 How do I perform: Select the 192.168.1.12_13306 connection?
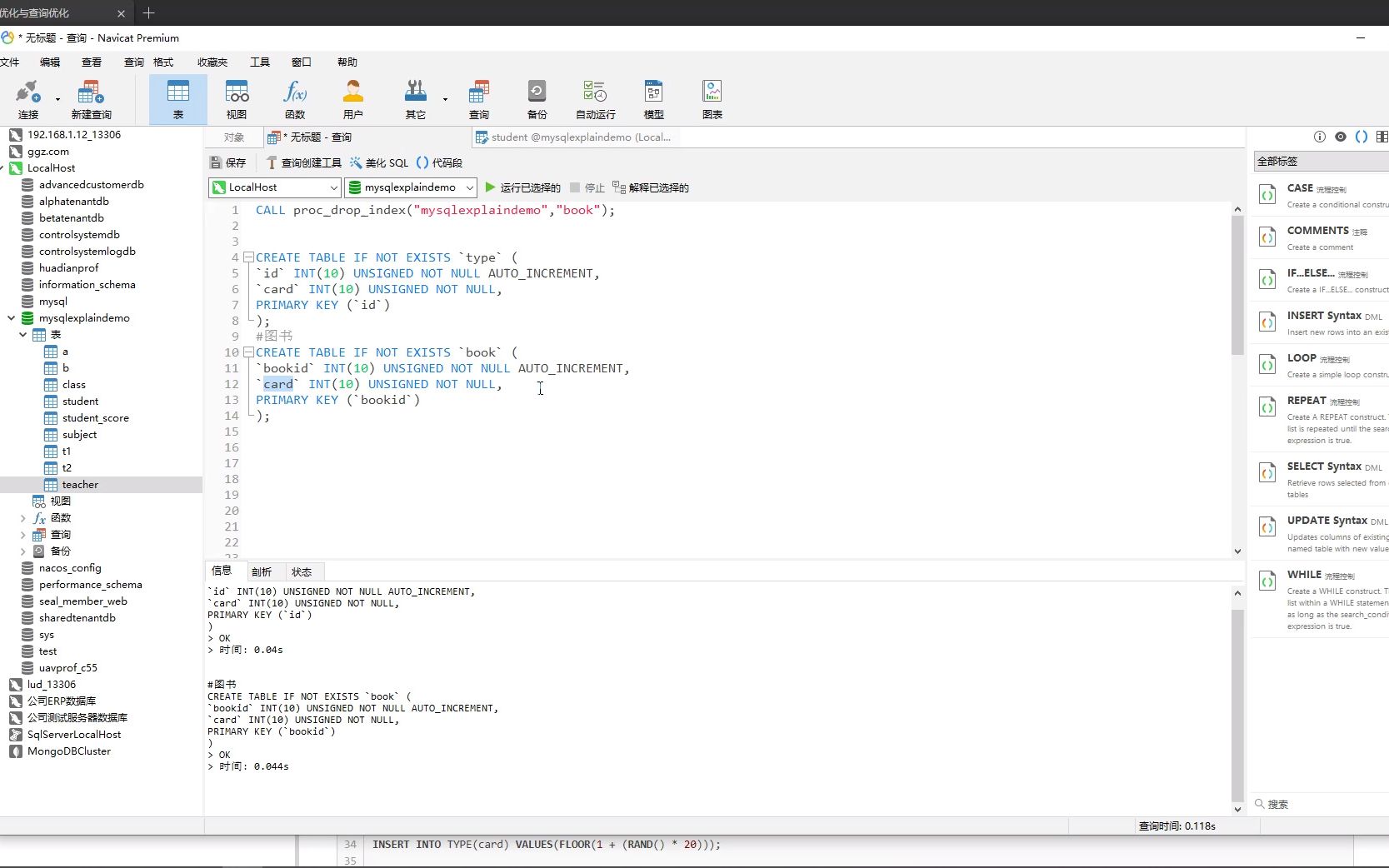(74, 135)
